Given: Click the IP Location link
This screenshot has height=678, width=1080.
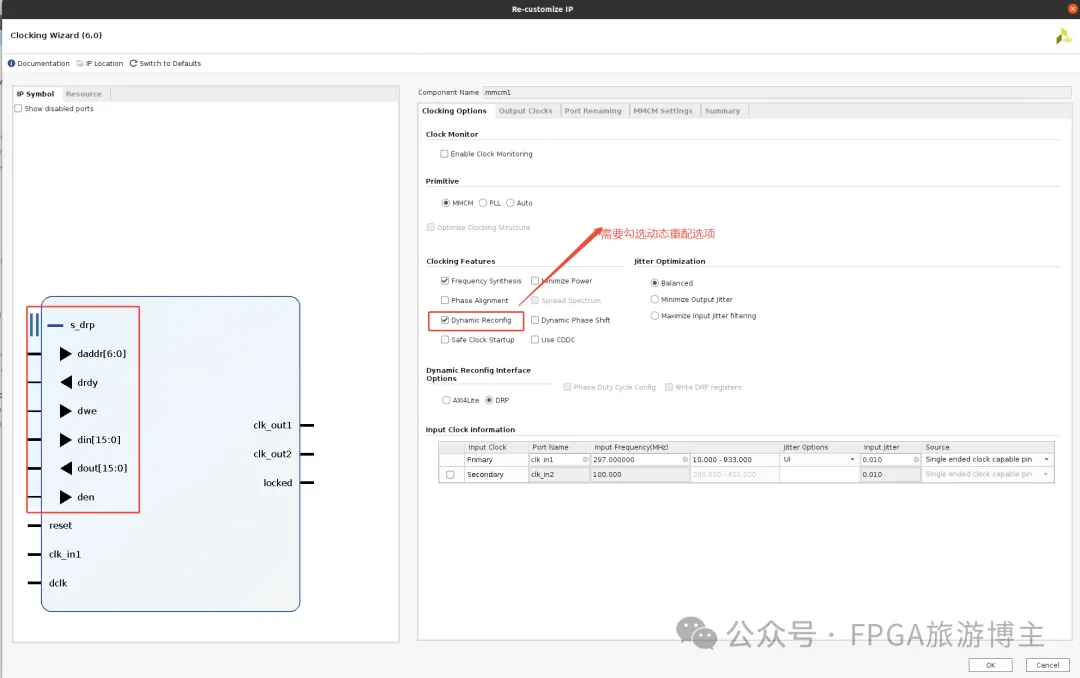Looking at the screenshot, I should click(x=104, y=63).
